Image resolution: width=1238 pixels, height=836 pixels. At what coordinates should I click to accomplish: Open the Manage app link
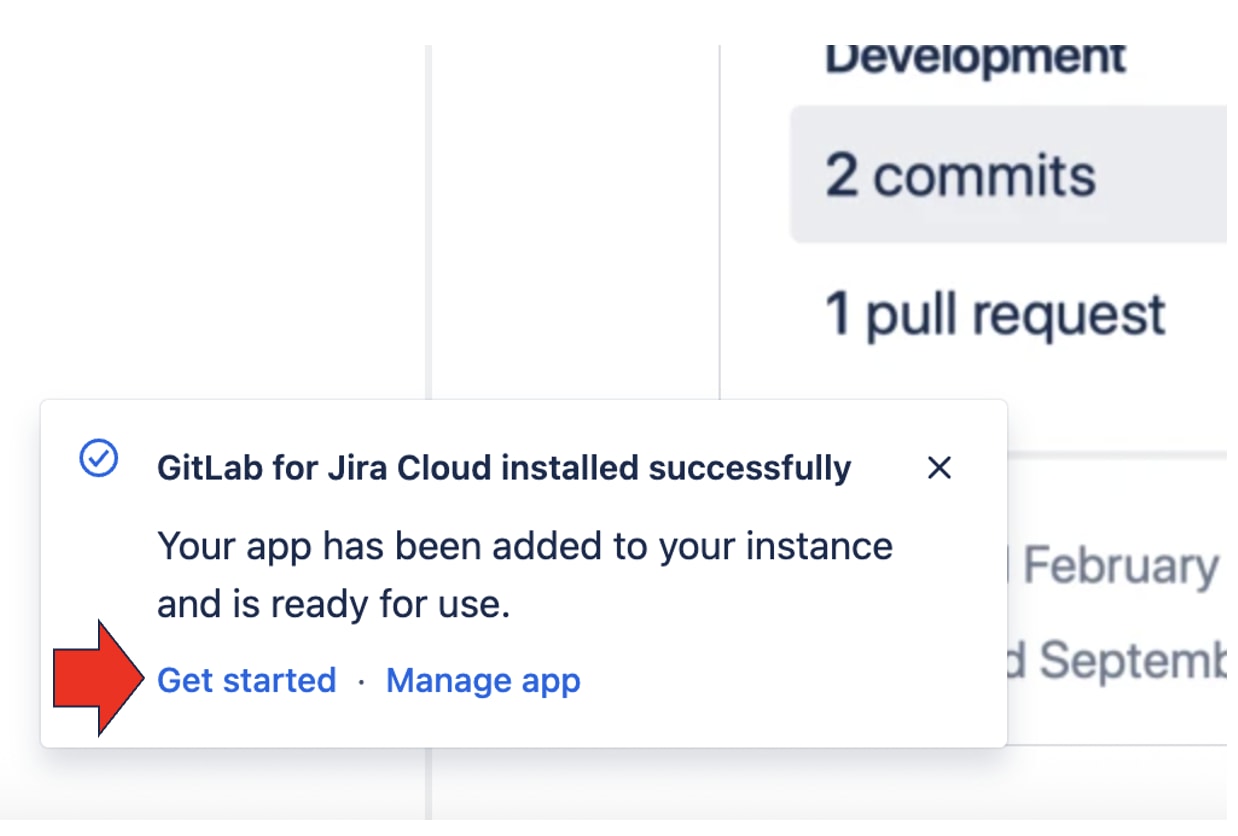(483, 681)
